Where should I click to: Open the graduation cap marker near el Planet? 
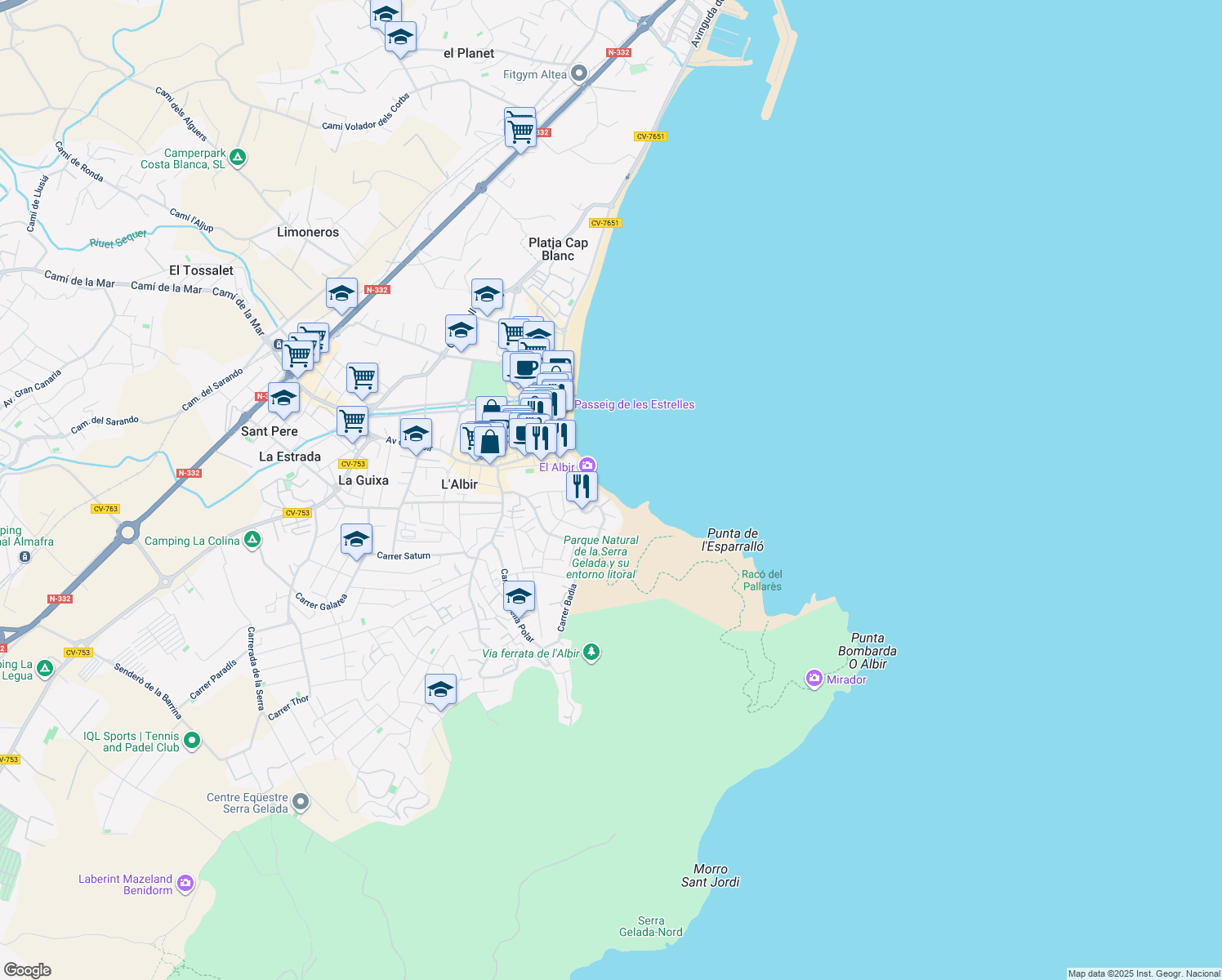click(x=399, y=37)
